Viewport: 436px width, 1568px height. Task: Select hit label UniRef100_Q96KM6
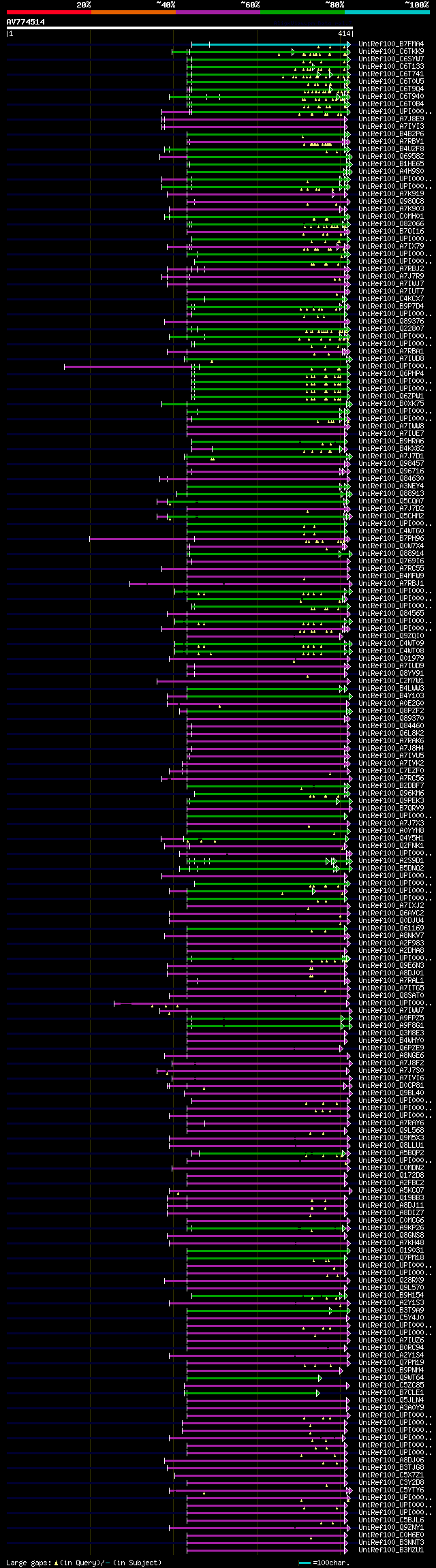pyautogui.click(x=391, y=794)
